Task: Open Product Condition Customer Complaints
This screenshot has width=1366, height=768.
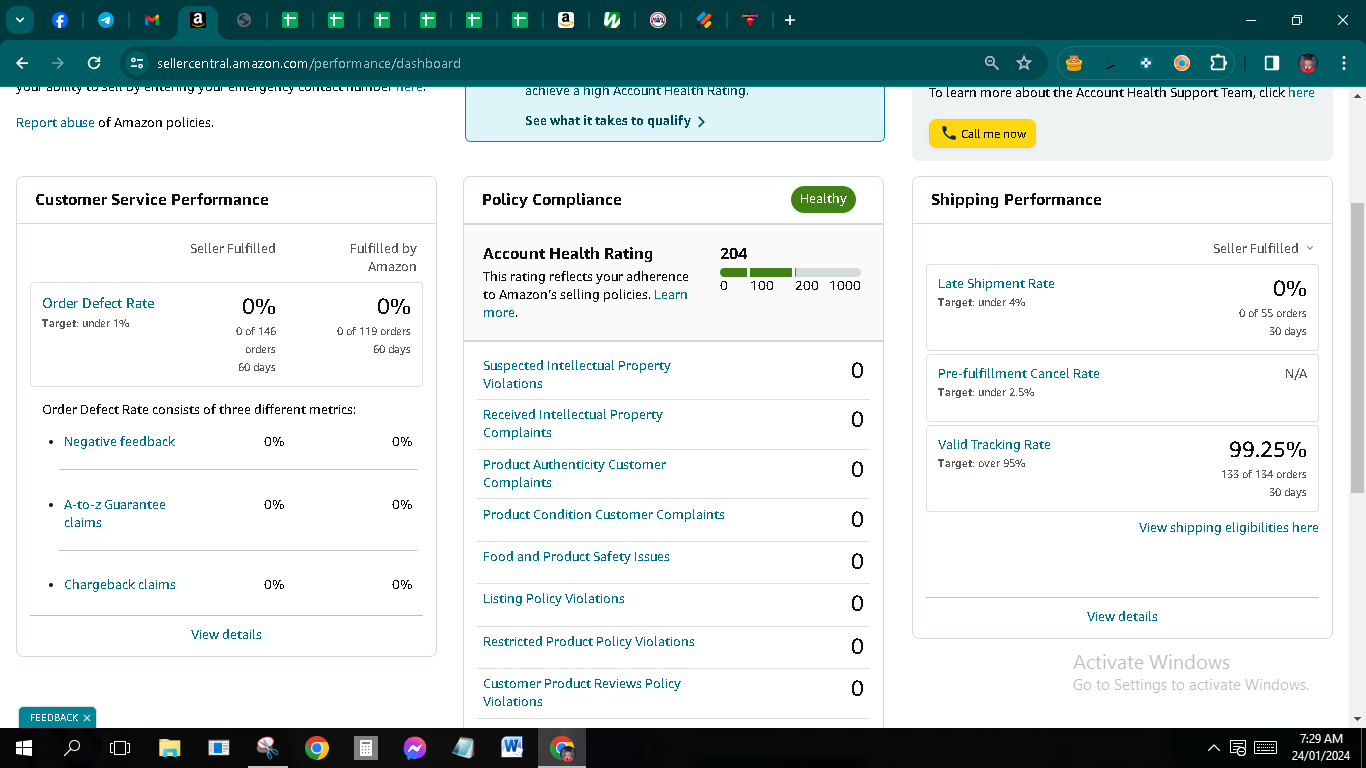Action: click(604, 514)
